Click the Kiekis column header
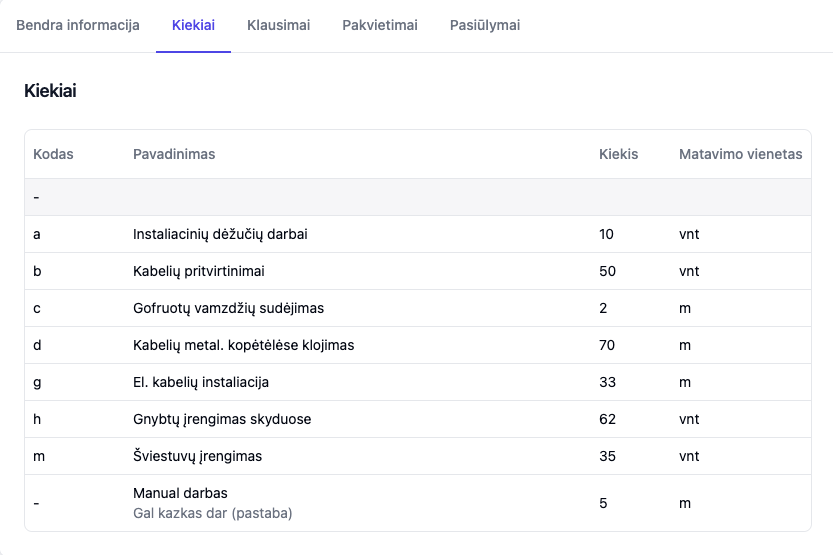 [618, 154]
